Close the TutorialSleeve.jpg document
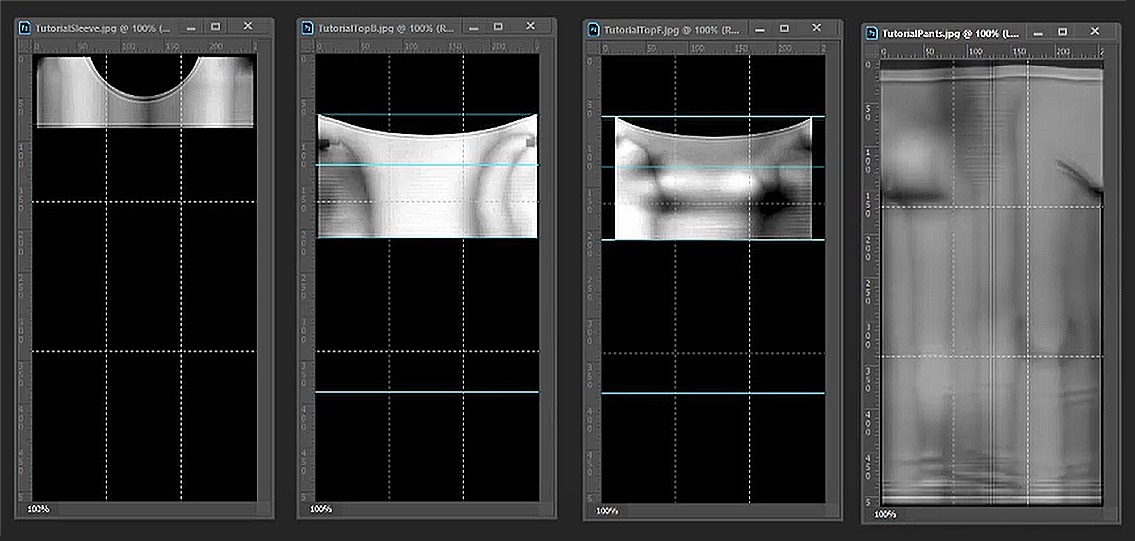The image size is (1135, 541). click(x=248, y=26)
